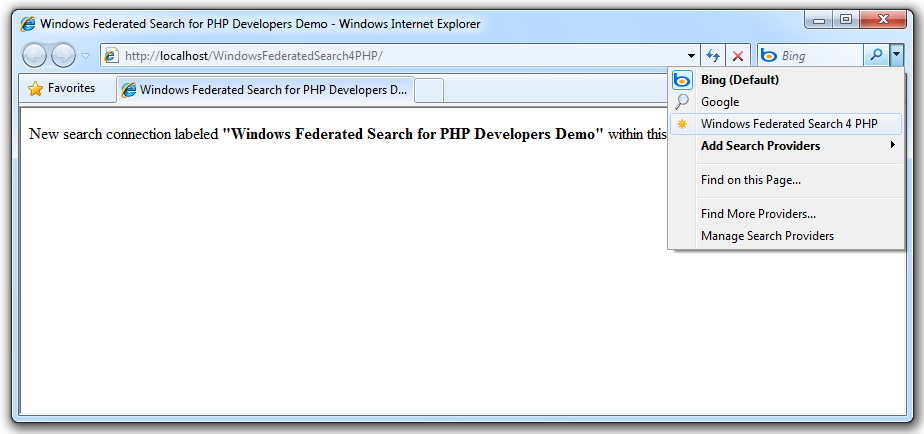Click the Forward navigation arrow
Image resolution: width=924 pixels, height=434 pixels.
click(x=63, y=55)
